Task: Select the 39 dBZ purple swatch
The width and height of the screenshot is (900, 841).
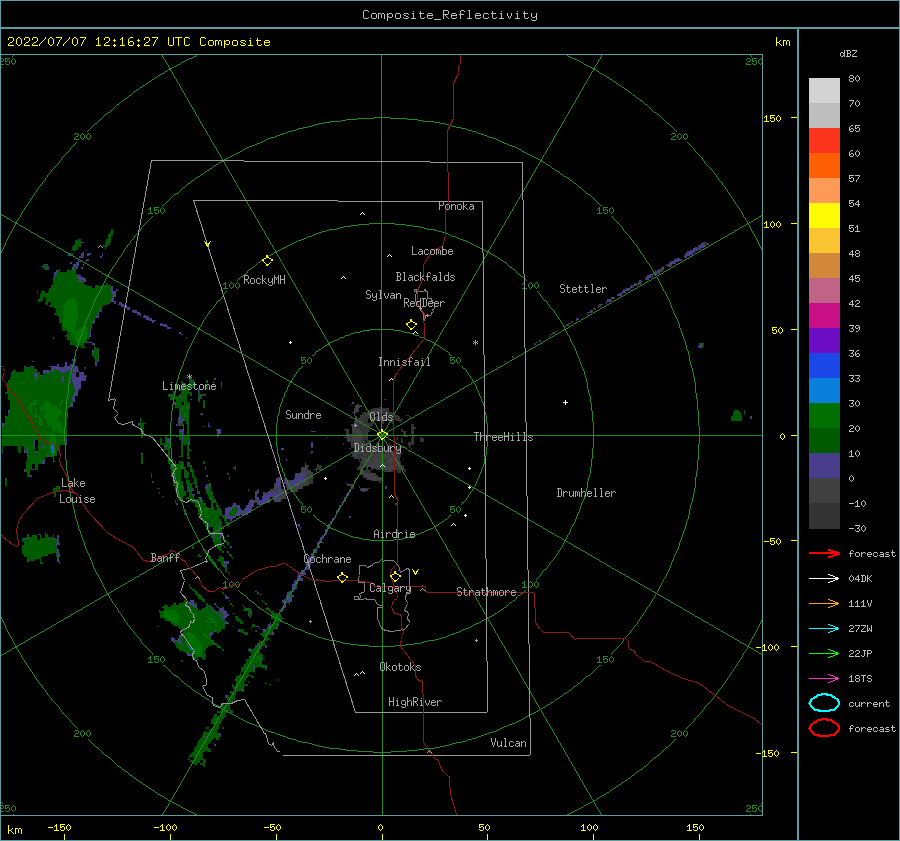Action: 824,340
